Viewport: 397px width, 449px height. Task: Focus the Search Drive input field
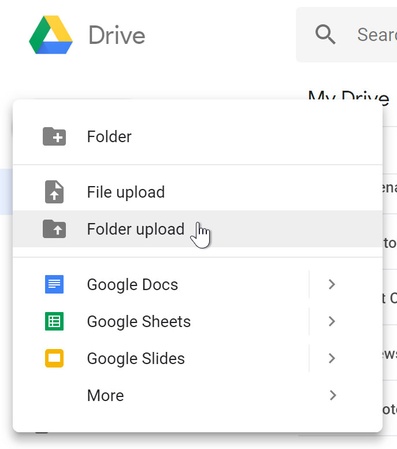coord(347,34)
